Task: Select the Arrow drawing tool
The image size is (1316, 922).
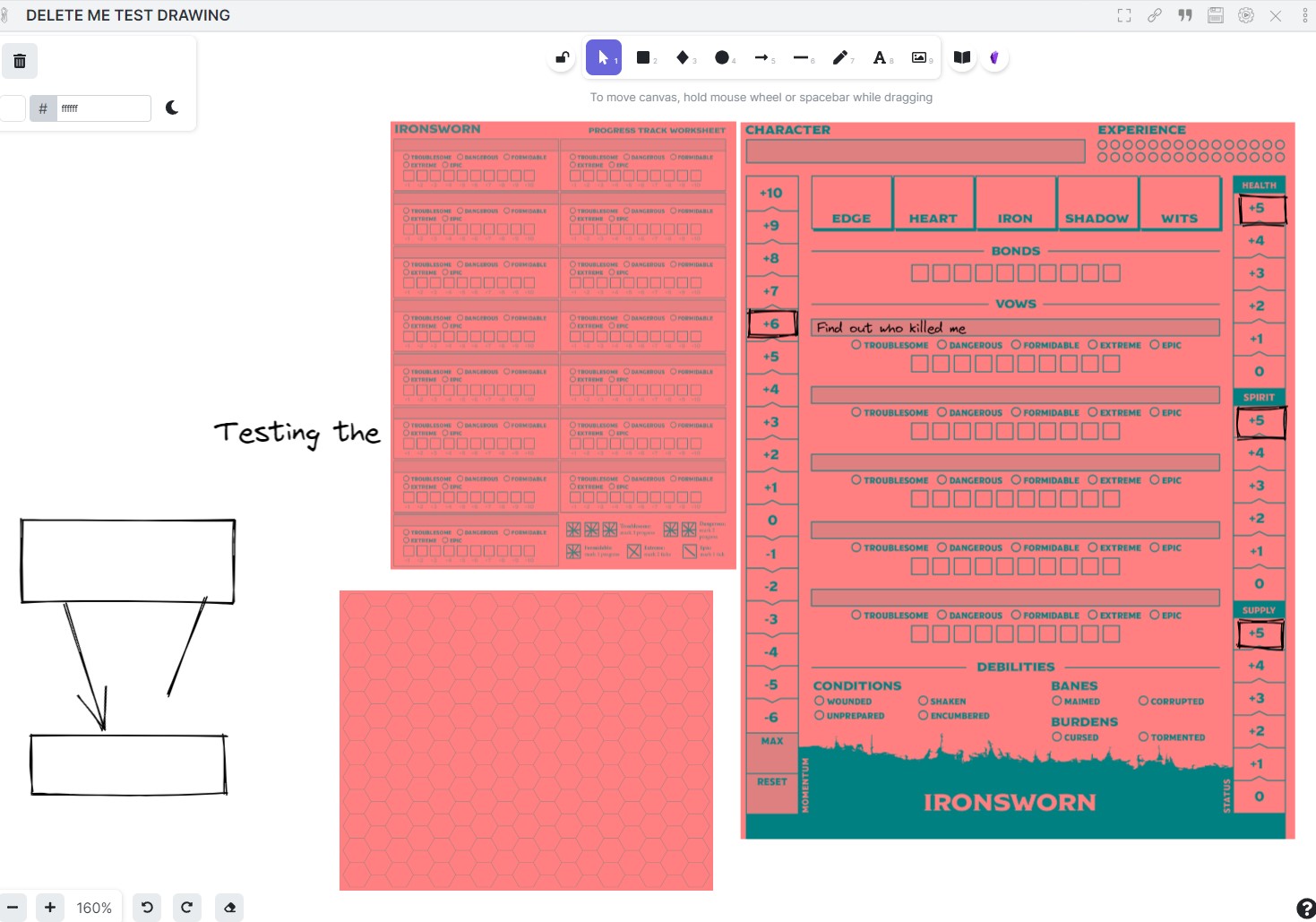Action: tap(761, 57)
